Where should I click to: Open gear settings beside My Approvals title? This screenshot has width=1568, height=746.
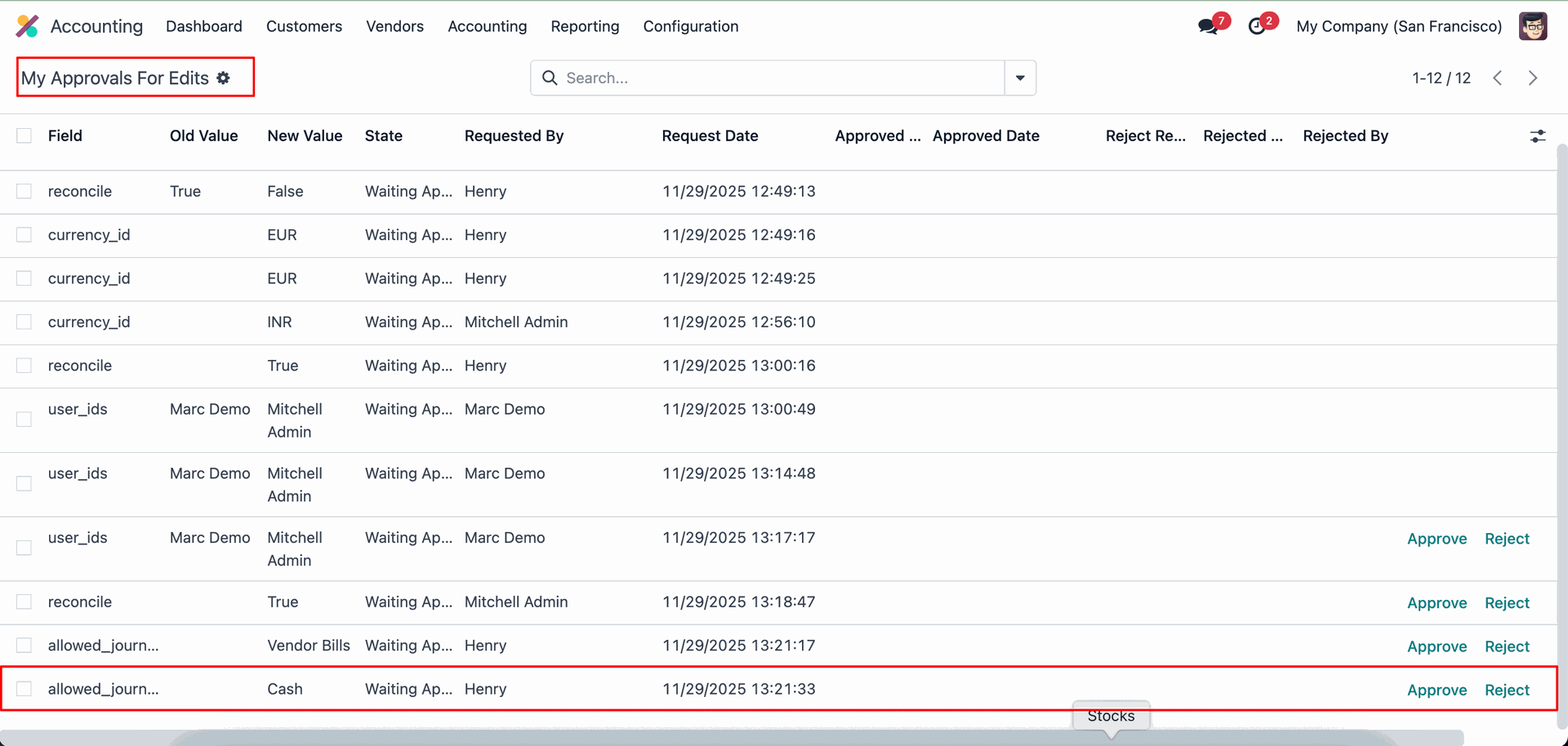224,78
